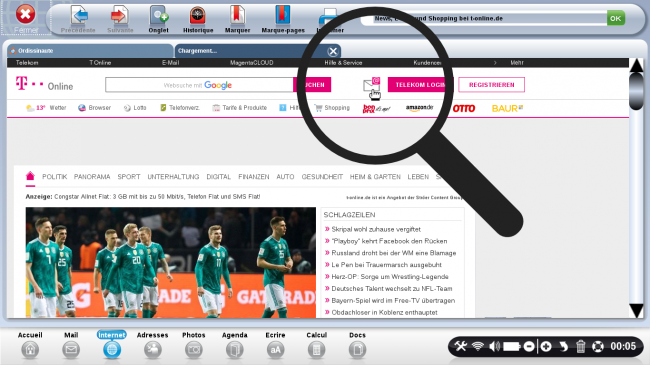Confirm the address with the OK button
This screenshot has width=650, height=365.
point(616,18)
